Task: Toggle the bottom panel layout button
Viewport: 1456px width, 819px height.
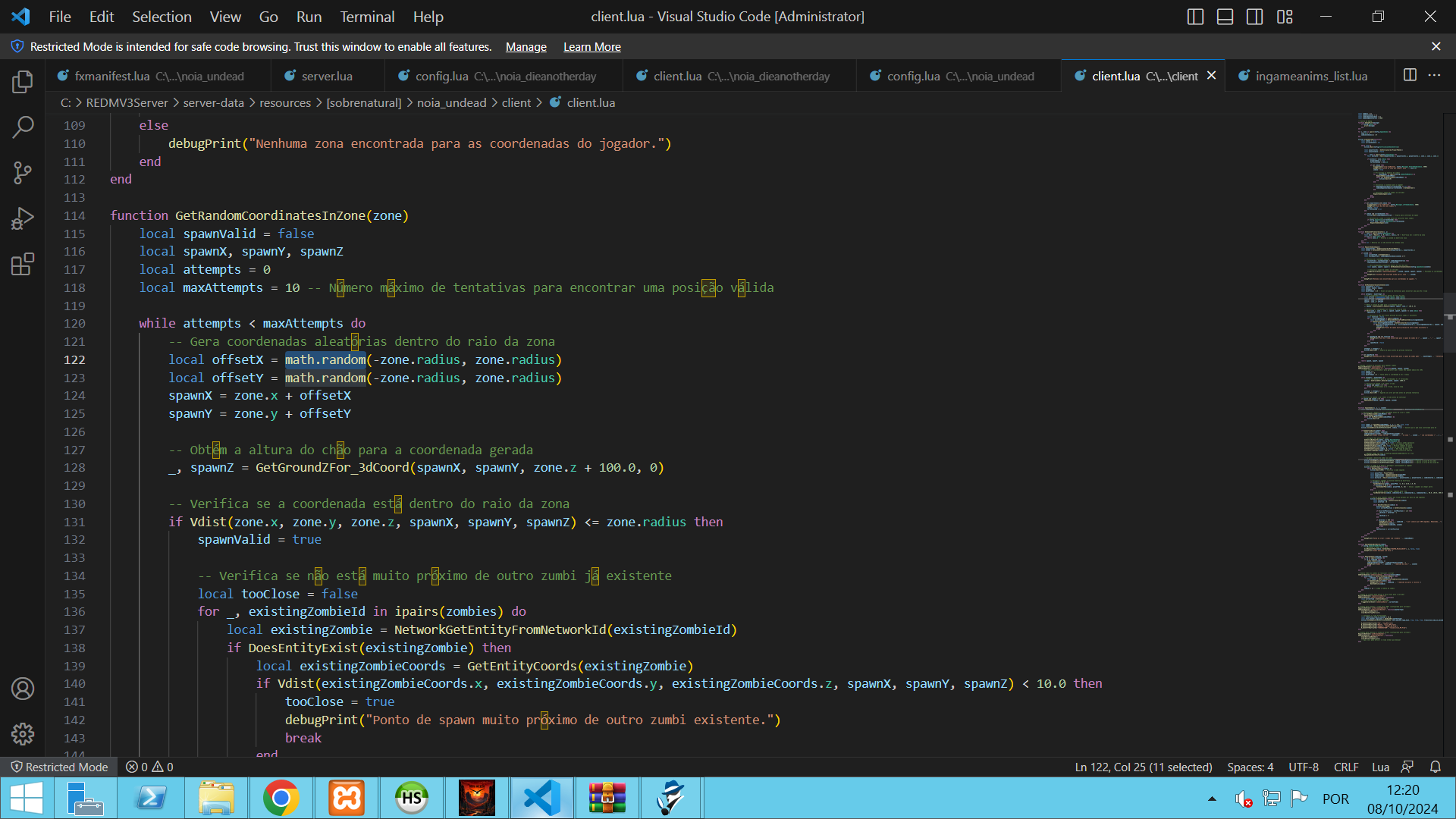Action: click(1225, 17)
